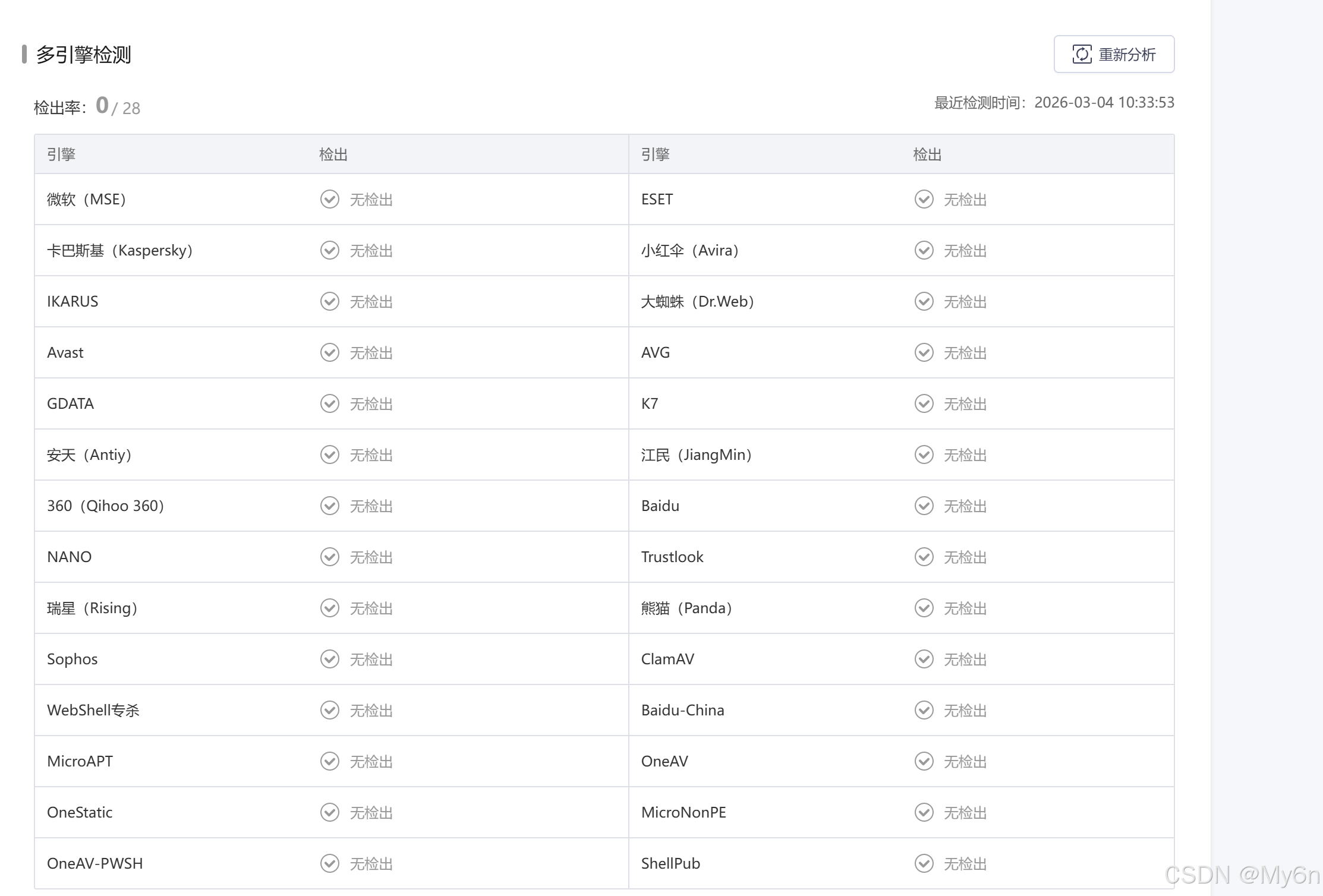The image size is (1323, 896).
Task: Click the OneAV-PWSH engine name
Action: click(x=95, y=863)
